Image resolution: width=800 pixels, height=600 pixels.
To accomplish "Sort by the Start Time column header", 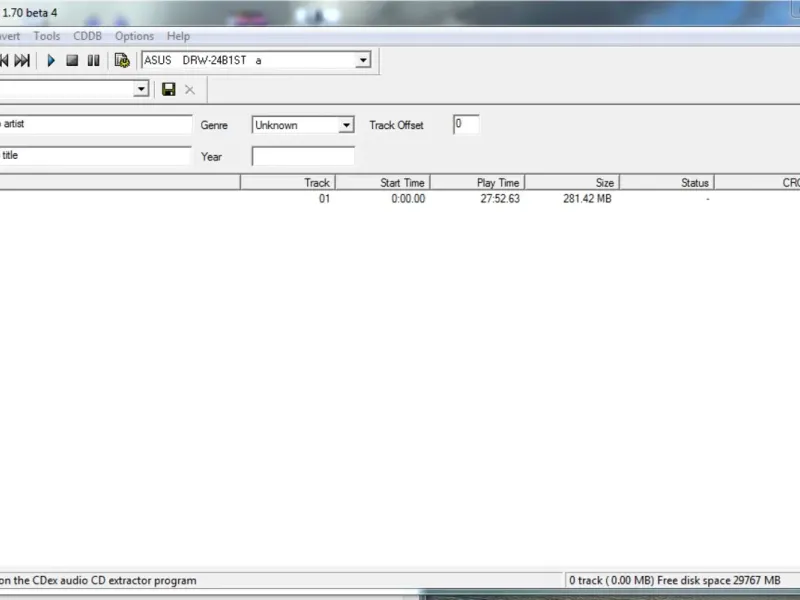I will coord(383,183).
